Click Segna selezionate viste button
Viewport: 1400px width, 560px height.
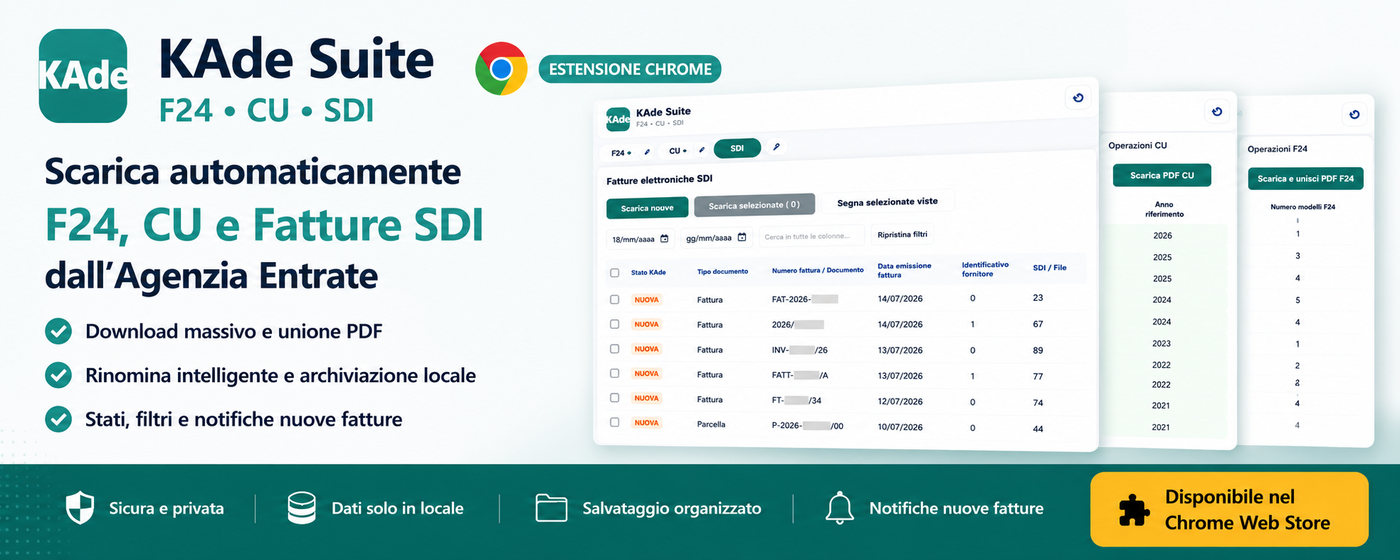click(887, 201)
